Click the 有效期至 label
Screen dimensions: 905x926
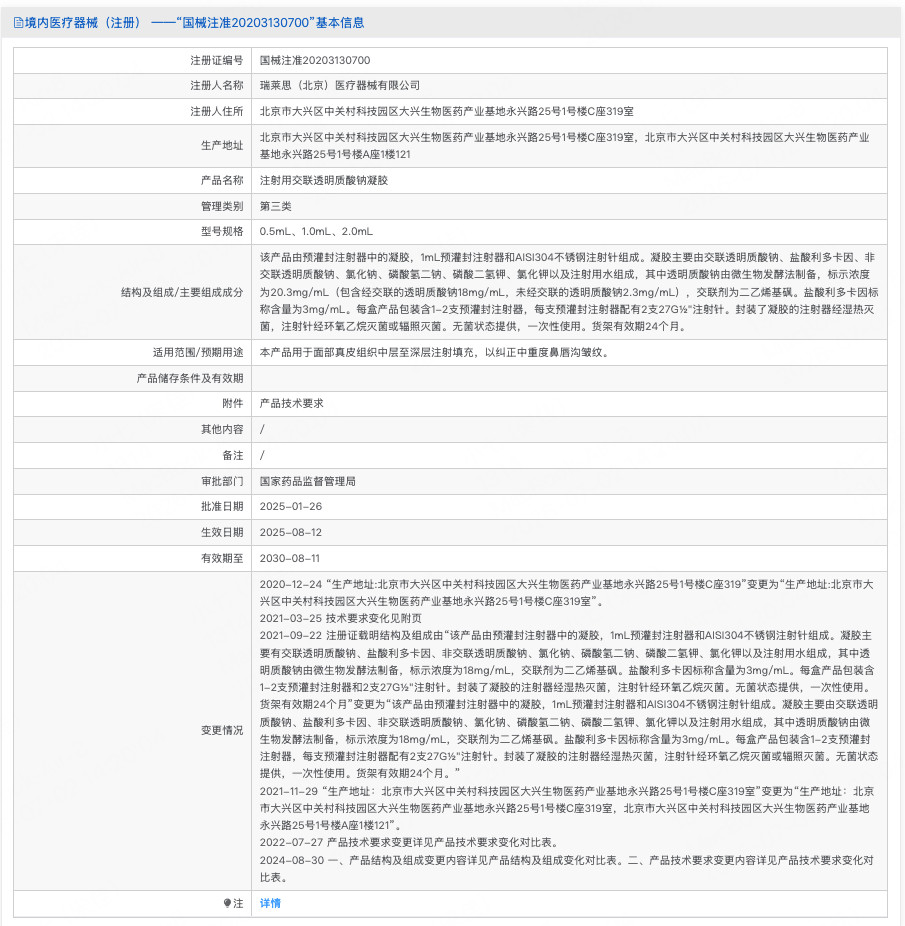(222, 558)
